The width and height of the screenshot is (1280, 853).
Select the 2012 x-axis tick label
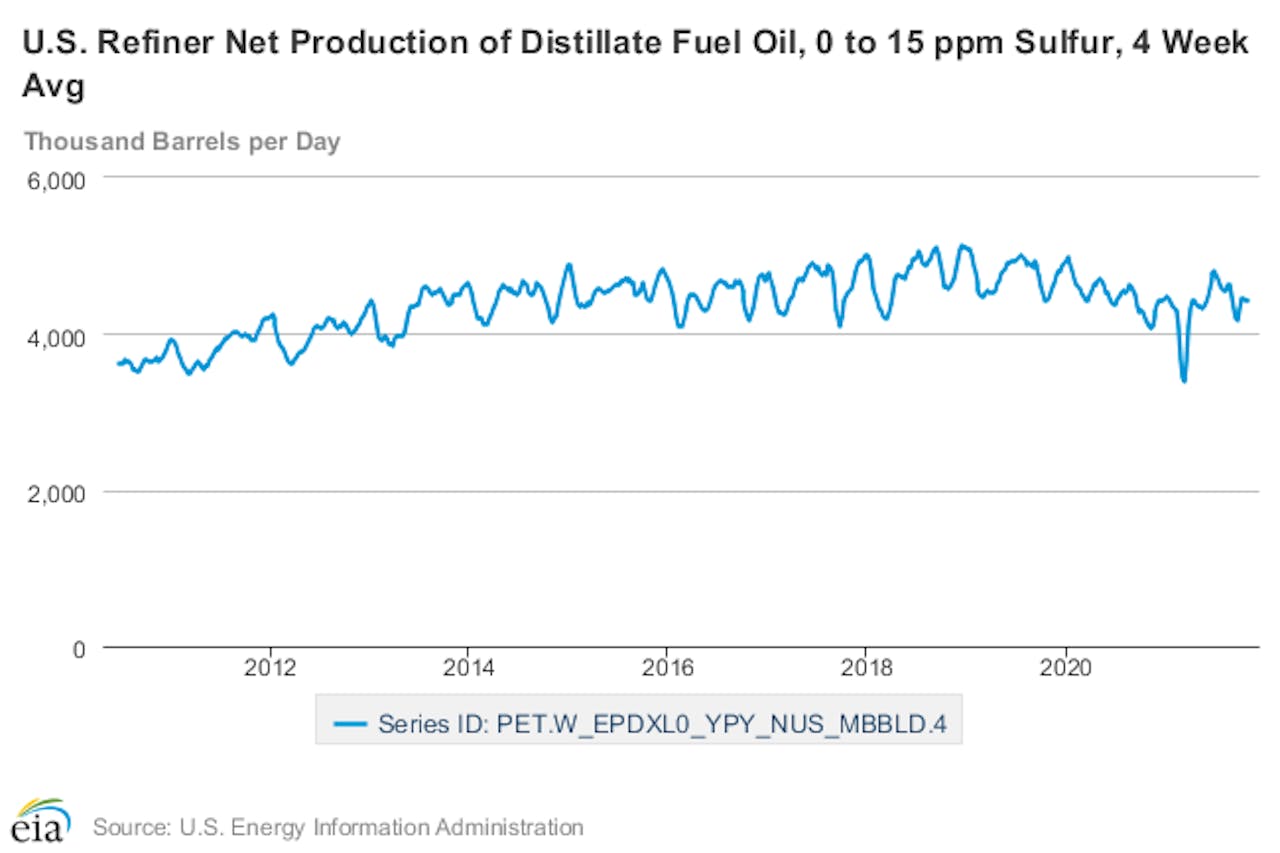click(271, 668)
